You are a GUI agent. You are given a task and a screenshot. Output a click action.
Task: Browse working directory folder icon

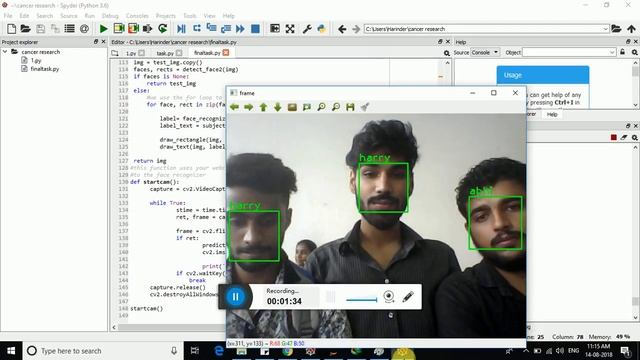pos(616,29)
